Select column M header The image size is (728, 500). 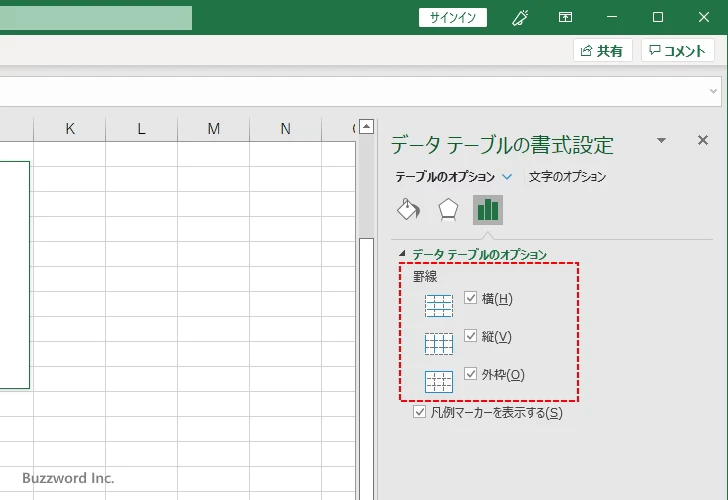214,129
